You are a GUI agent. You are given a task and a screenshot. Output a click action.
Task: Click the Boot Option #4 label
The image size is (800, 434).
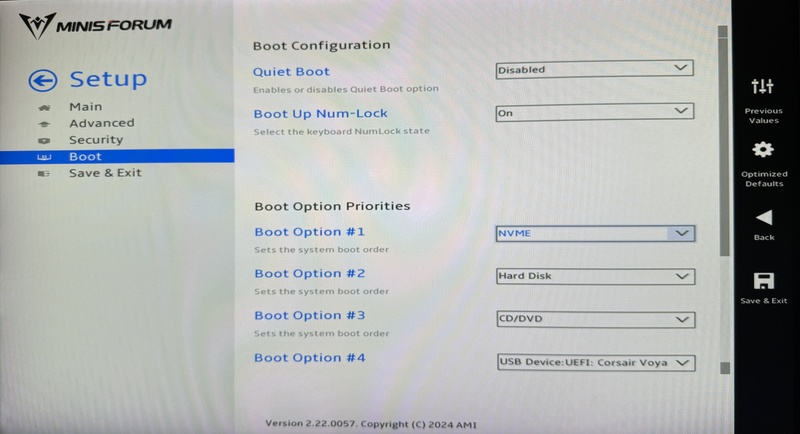(x=310, y=358)
